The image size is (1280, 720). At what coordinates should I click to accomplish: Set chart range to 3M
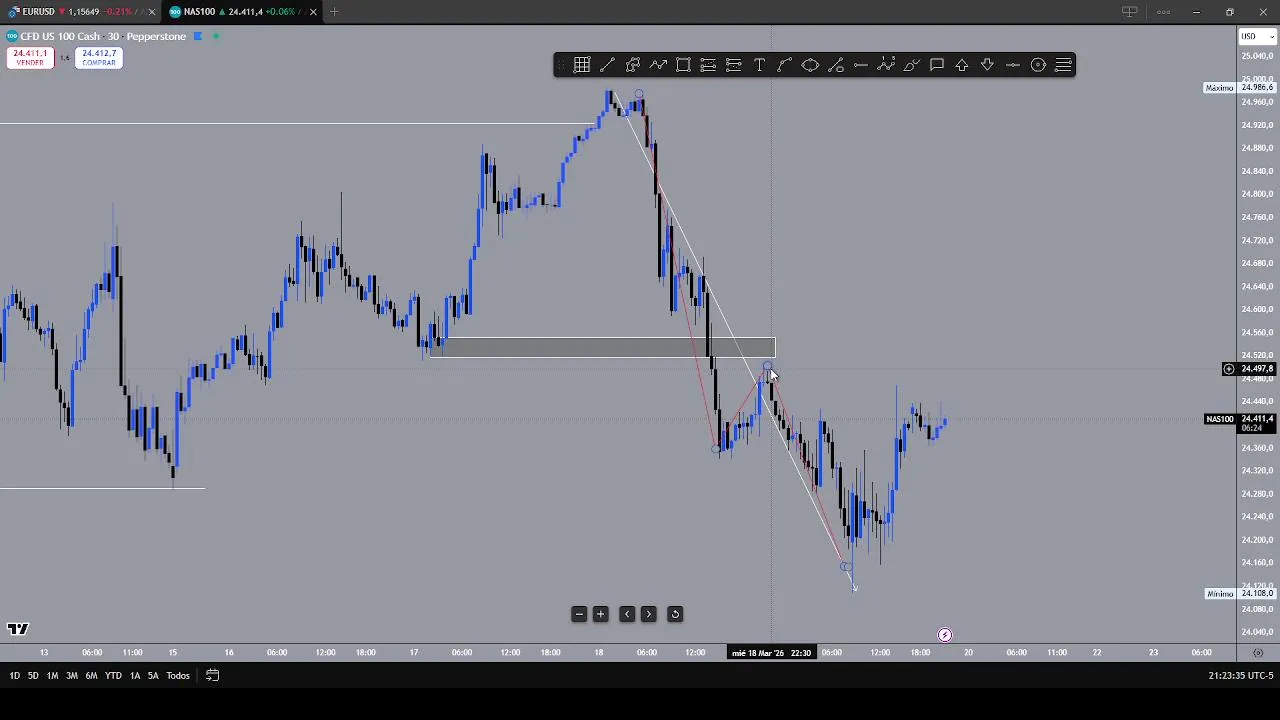pyautogui.click(x=72, y=676)
